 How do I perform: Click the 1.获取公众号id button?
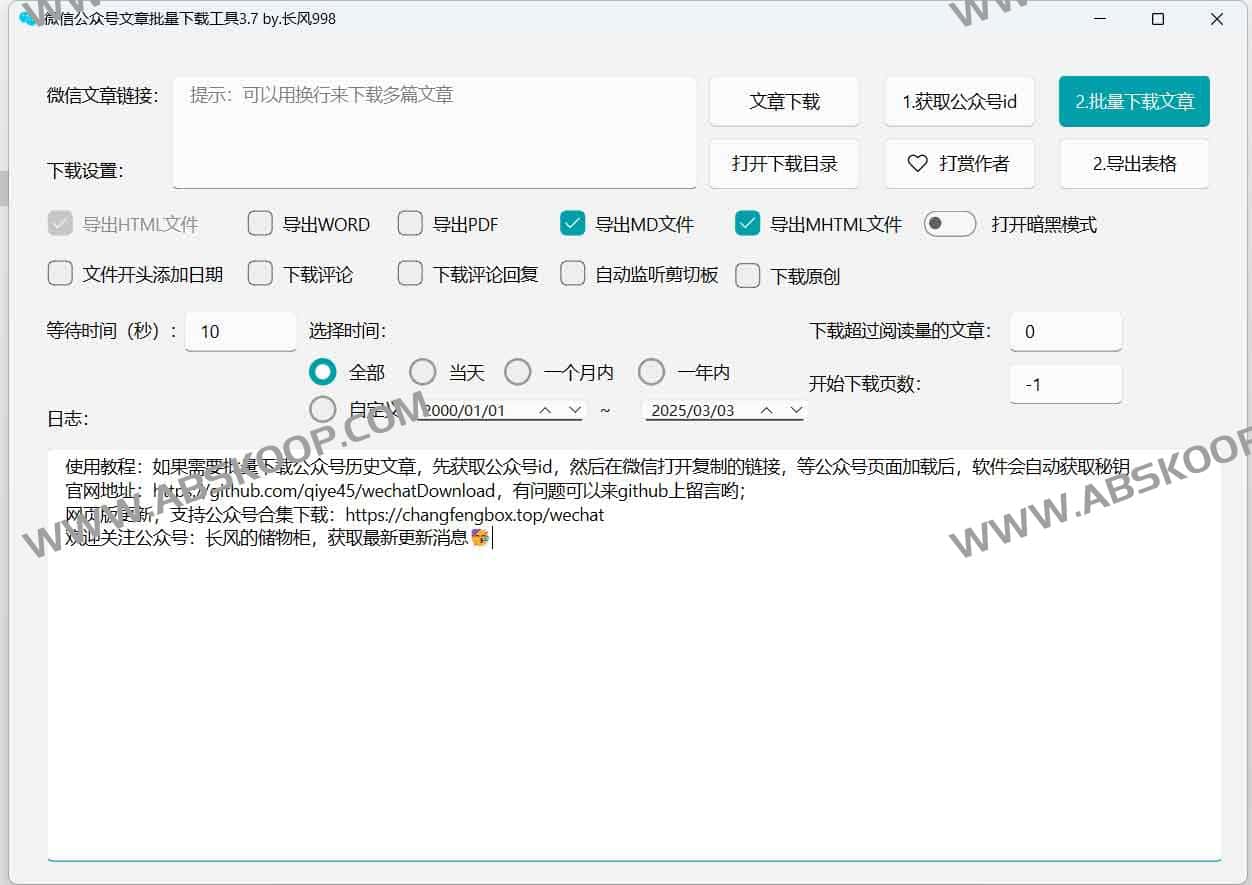[959, 102]
